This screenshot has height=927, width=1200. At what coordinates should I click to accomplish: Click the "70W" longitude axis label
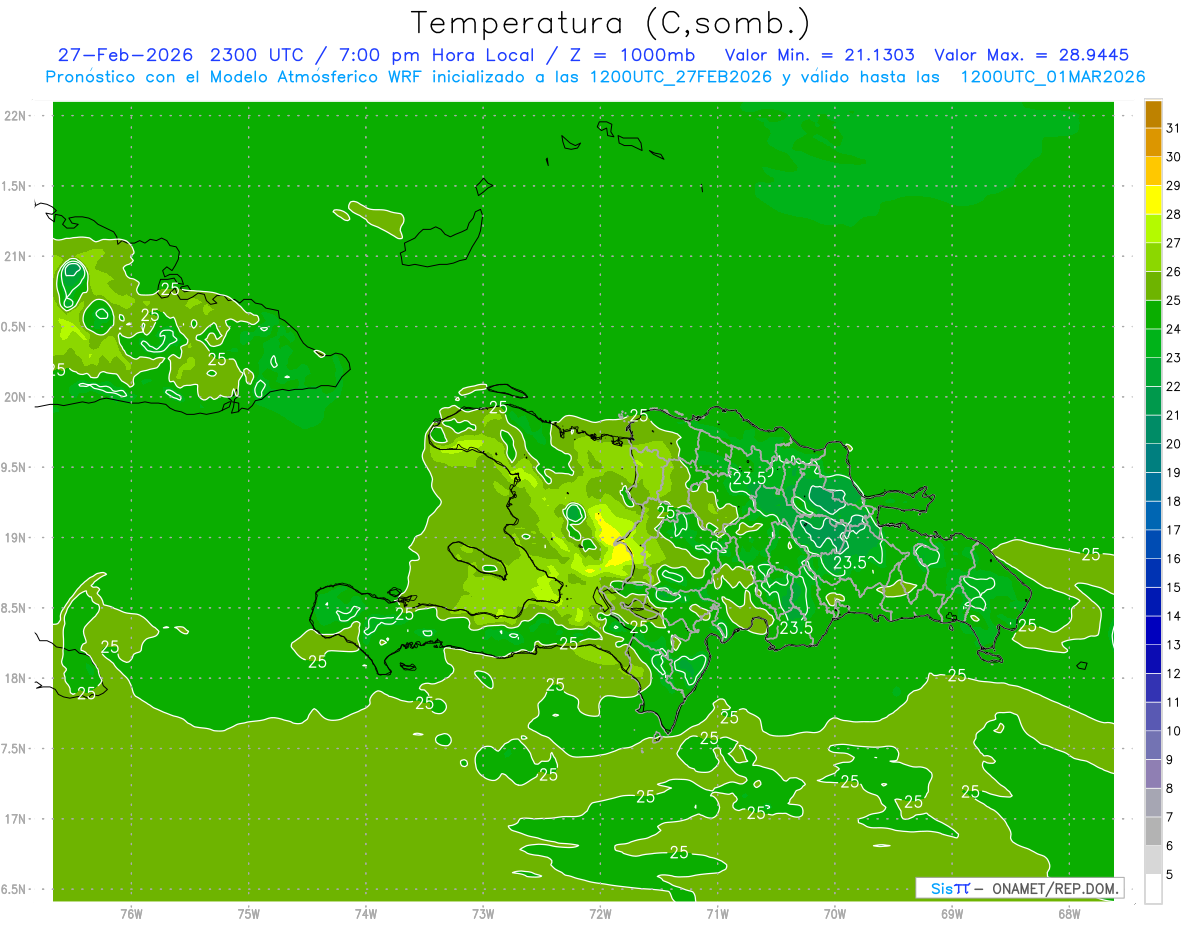click(835, 914)
